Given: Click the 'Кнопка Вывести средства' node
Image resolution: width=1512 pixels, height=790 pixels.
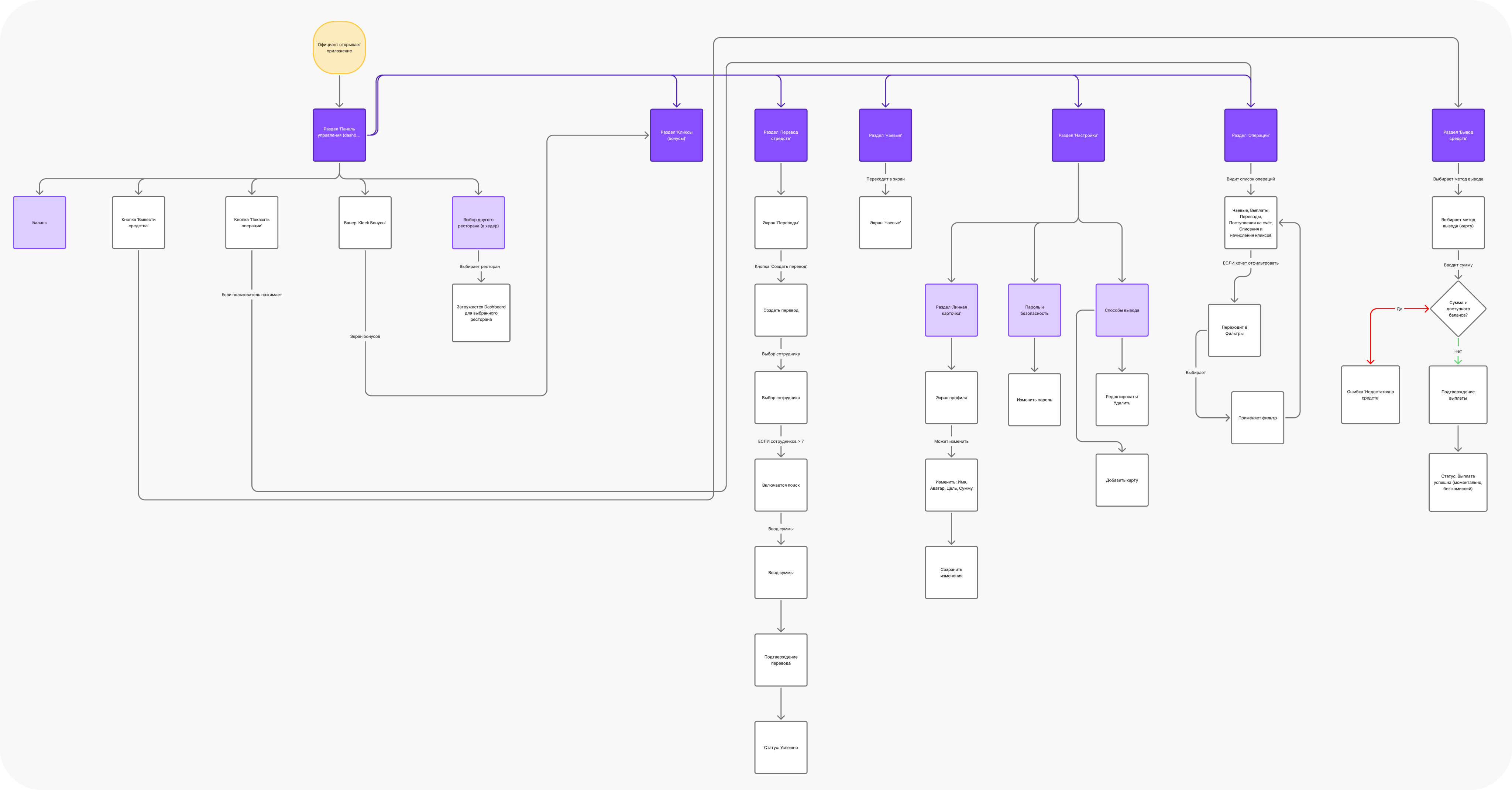Looking at the screenshot, I should coord(138,222).
